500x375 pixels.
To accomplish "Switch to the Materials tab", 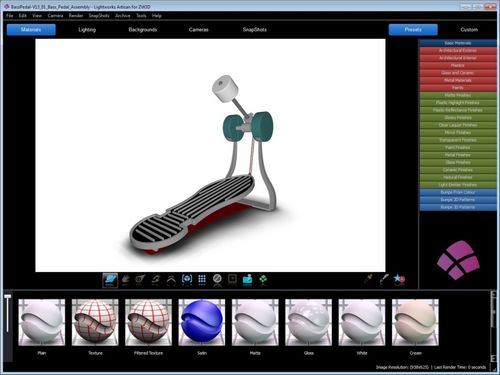I will 31,30.
